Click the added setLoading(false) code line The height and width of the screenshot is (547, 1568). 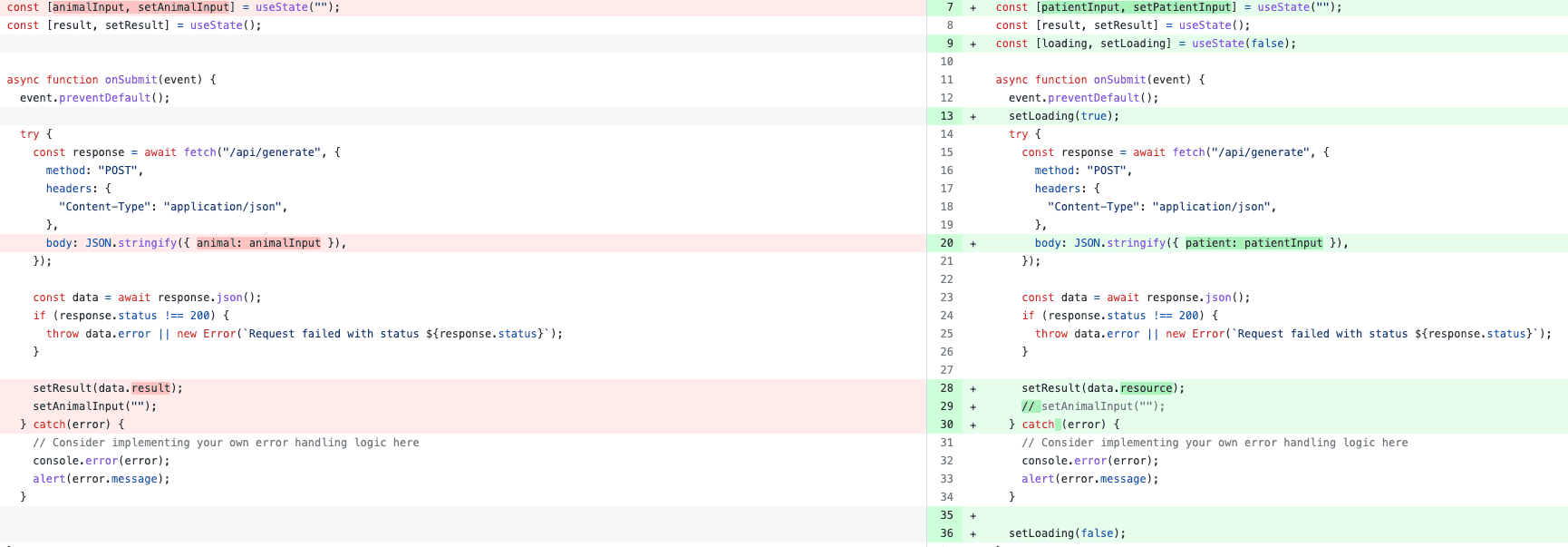[x=1067, y=533]
